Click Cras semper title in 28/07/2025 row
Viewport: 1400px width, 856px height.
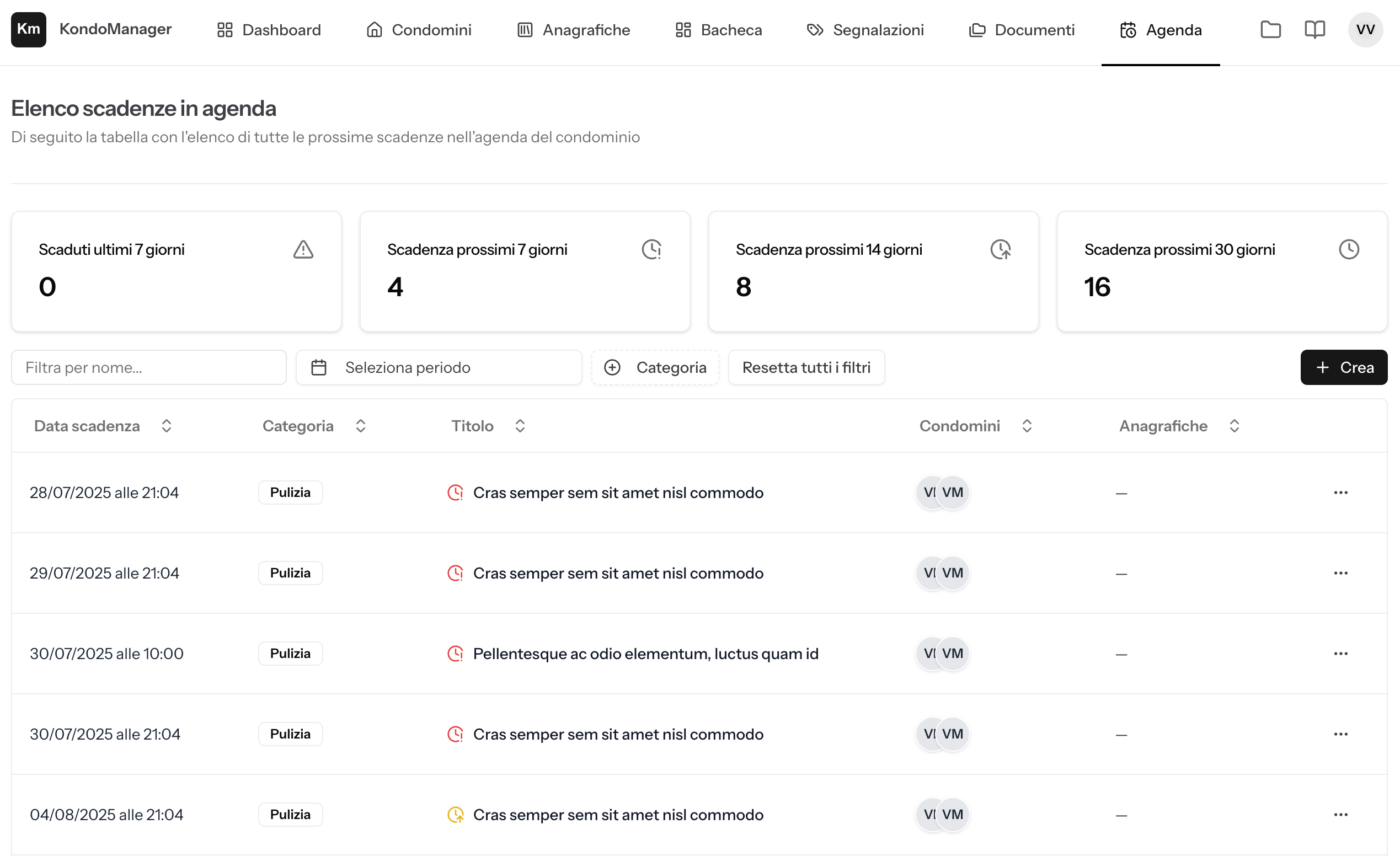tap(618, 493)
